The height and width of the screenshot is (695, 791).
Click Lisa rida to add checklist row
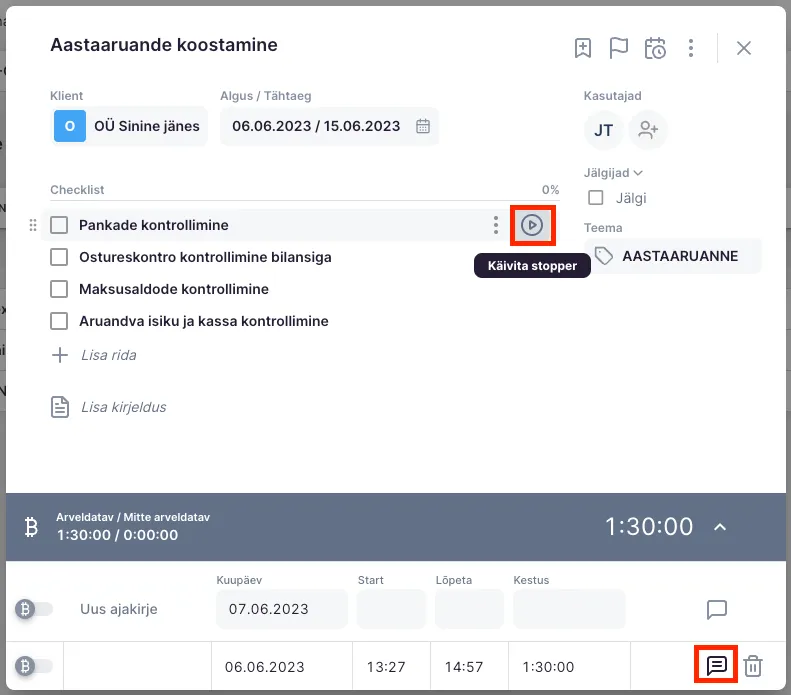[107, 355]
